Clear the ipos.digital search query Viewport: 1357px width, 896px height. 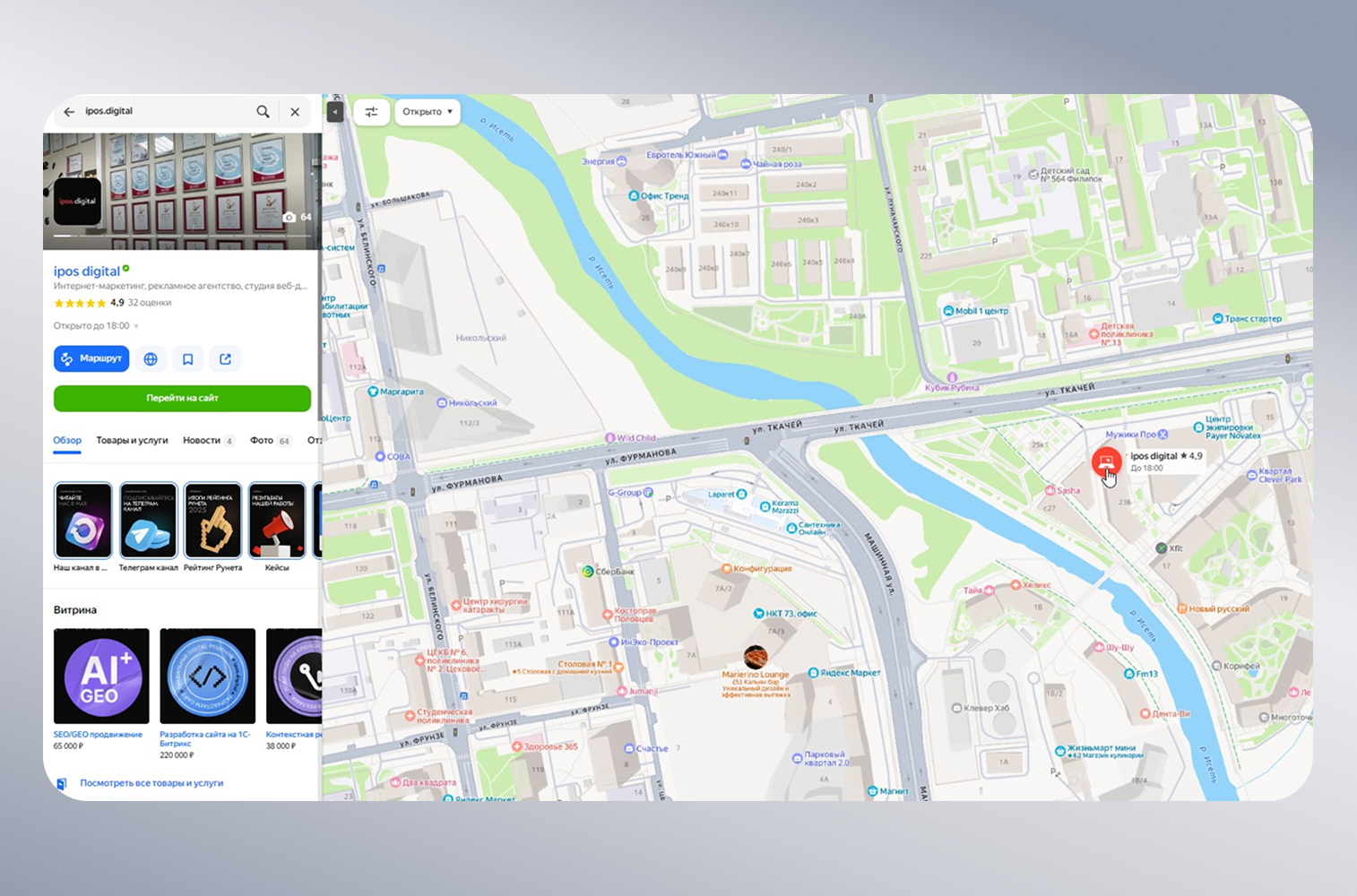click(295, 112)
